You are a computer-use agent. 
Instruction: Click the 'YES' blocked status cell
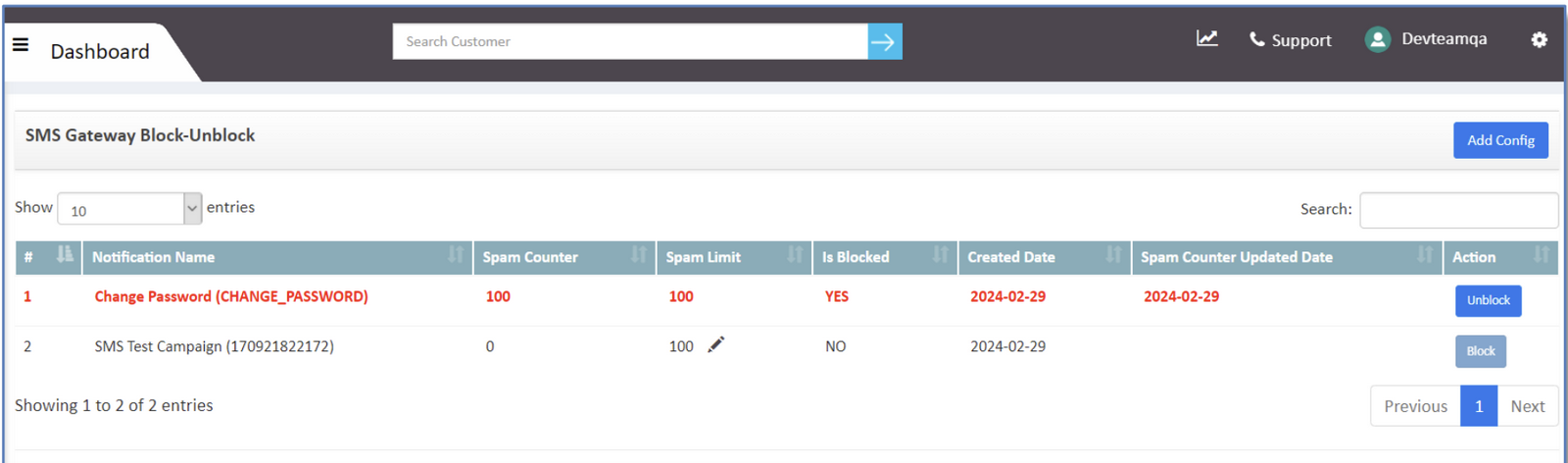tap(837, 296)
